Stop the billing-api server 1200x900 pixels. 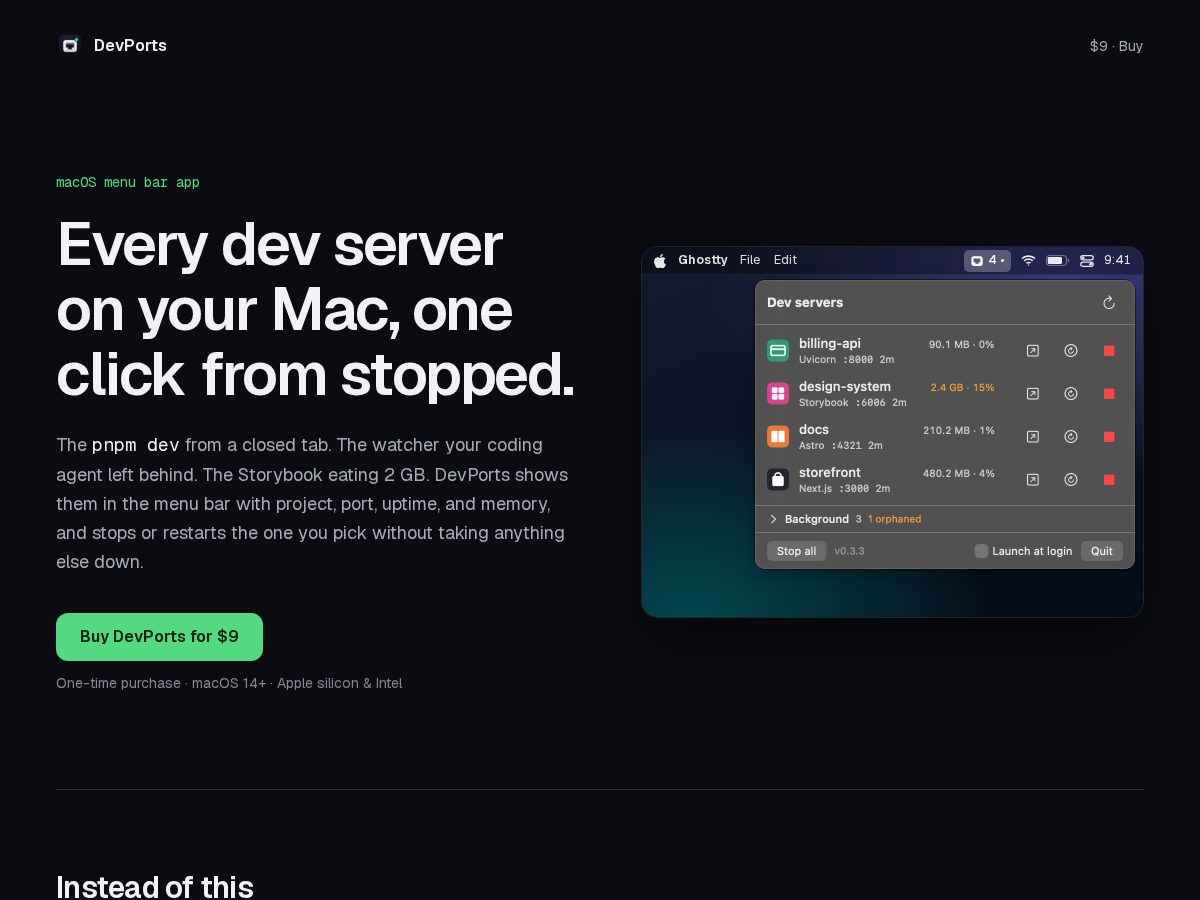pyautogui.click(x=1109, y=350)
